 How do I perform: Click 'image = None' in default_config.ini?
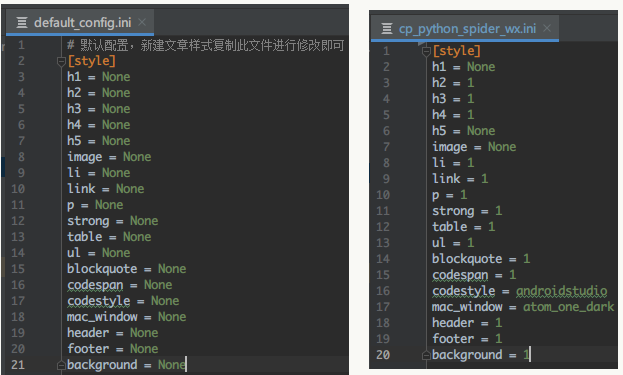(109, 157)
